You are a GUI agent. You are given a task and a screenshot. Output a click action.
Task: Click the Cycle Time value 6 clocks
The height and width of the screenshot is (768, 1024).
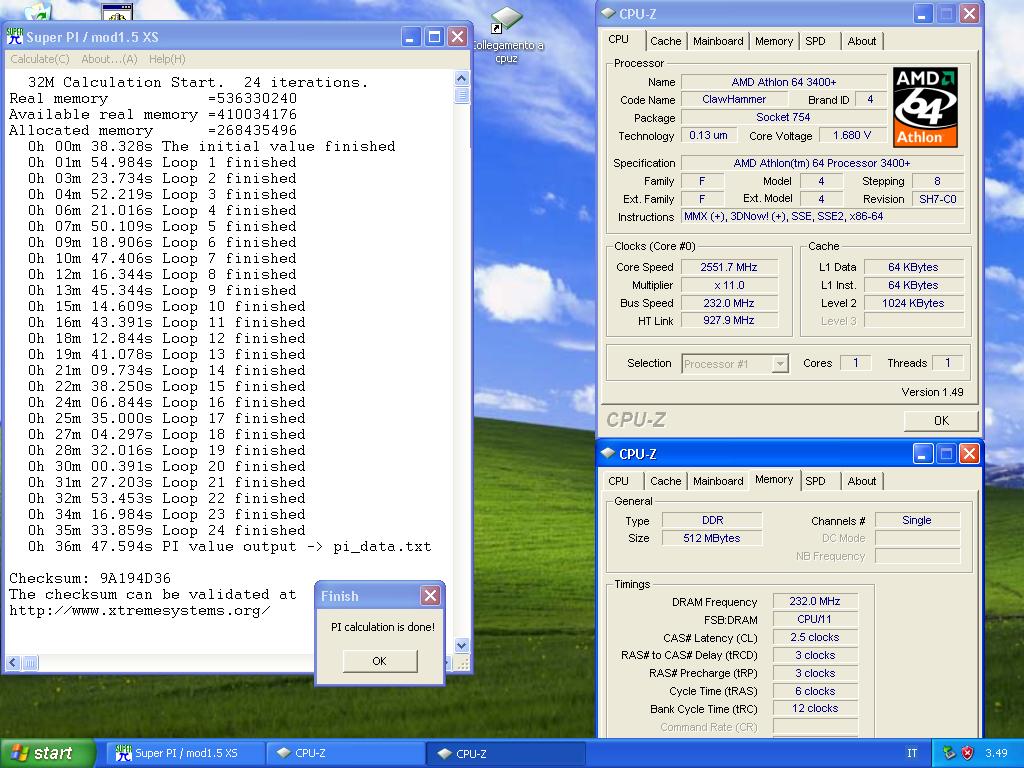(814, 691)
